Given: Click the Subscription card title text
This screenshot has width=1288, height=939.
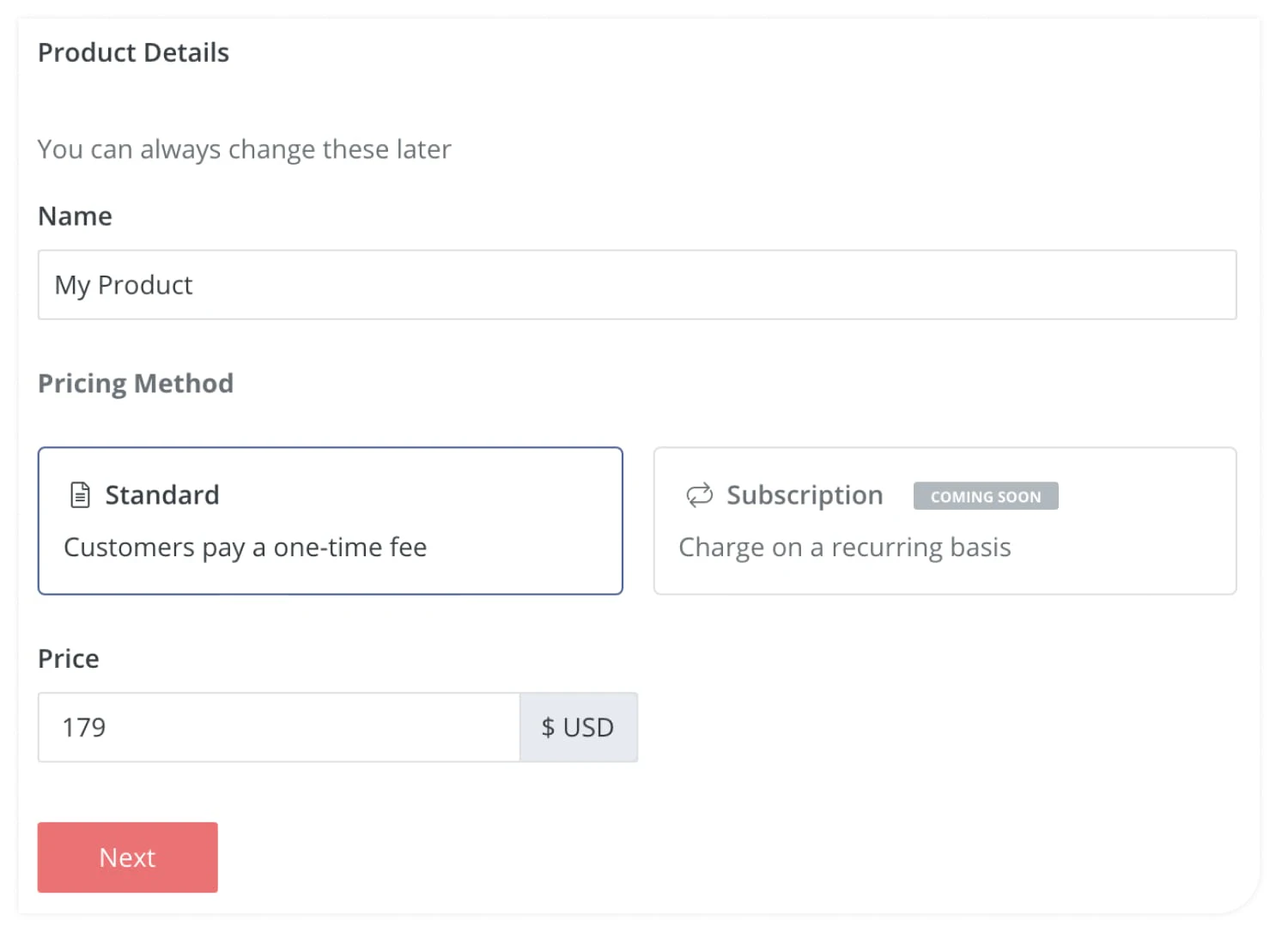Looking at the screenshot, I should [x=805, y=494].
